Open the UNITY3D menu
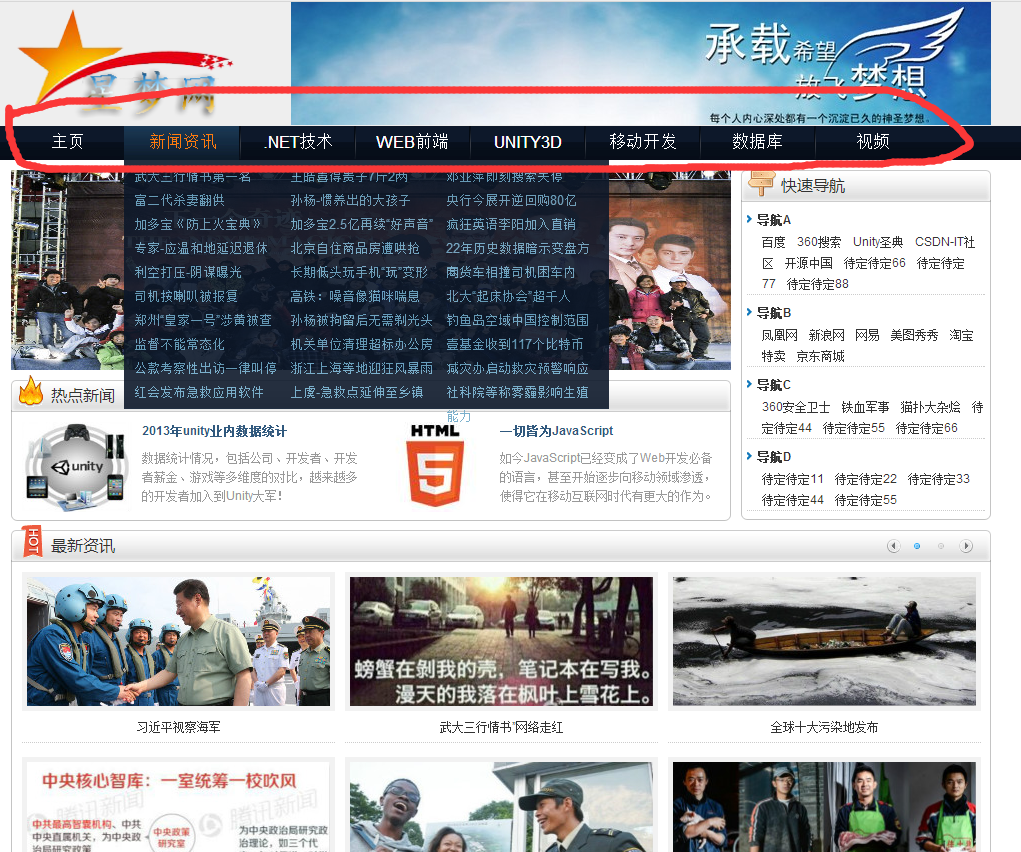This screenshot has height=852, width=1021. coord(527,141)
